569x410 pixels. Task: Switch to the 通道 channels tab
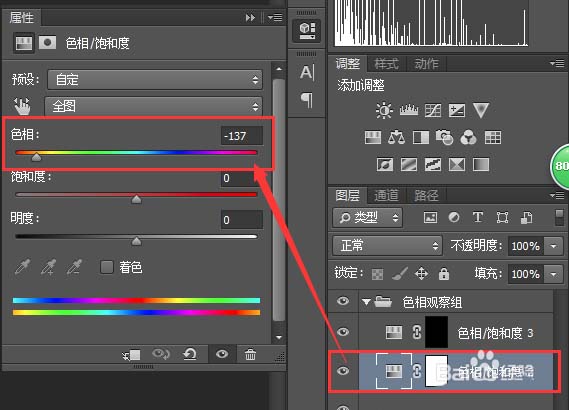coord(386,196)
